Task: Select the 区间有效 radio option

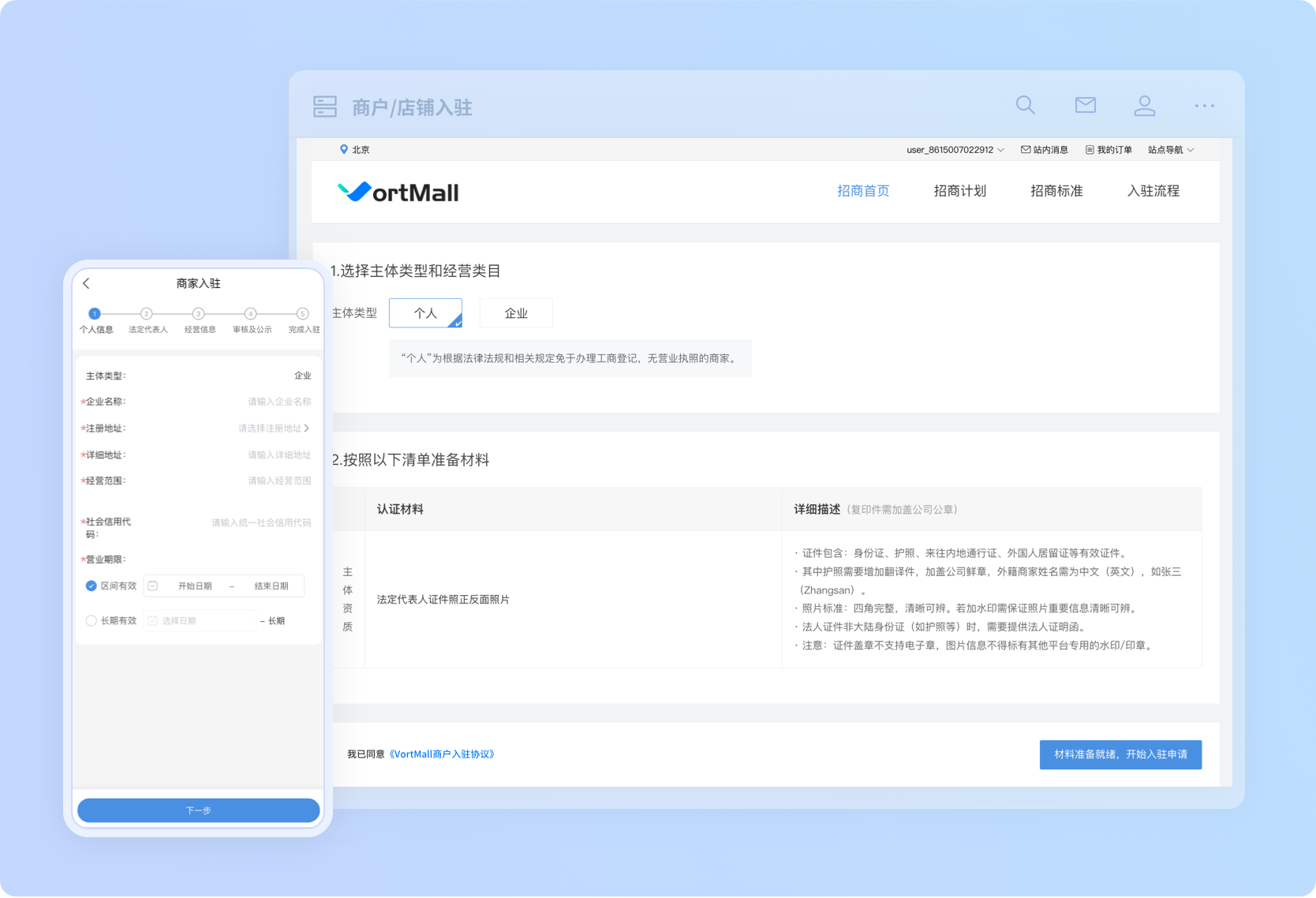Action: (92, 586)
